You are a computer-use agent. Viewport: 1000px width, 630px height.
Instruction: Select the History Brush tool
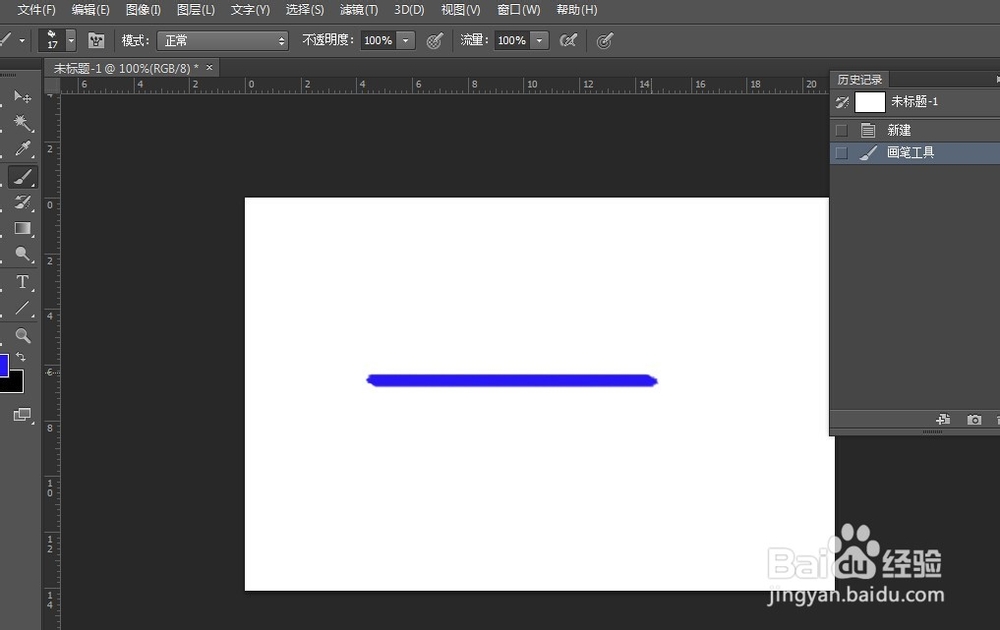click(x=23, y=203)
